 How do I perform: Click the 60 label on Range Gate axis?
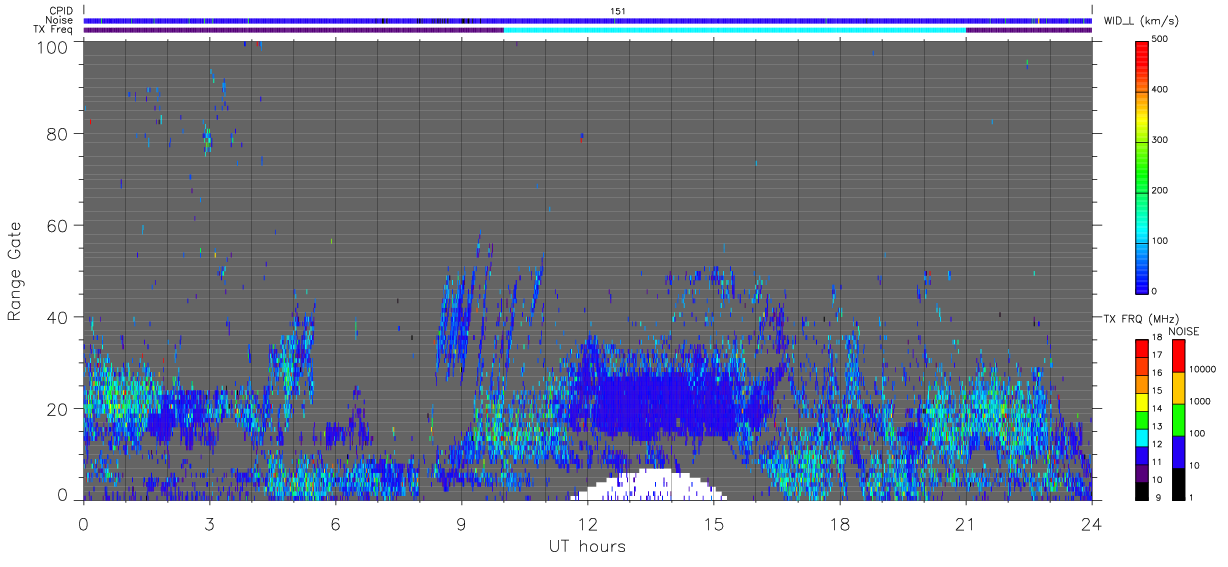58,225
